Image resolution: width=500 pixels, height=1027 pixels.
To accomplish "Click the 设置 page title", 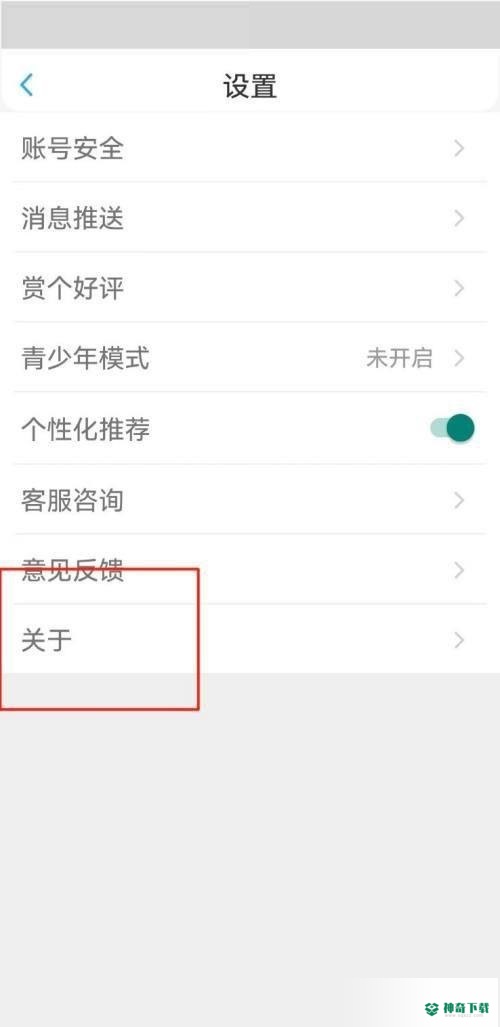I will tap(250, 86).
